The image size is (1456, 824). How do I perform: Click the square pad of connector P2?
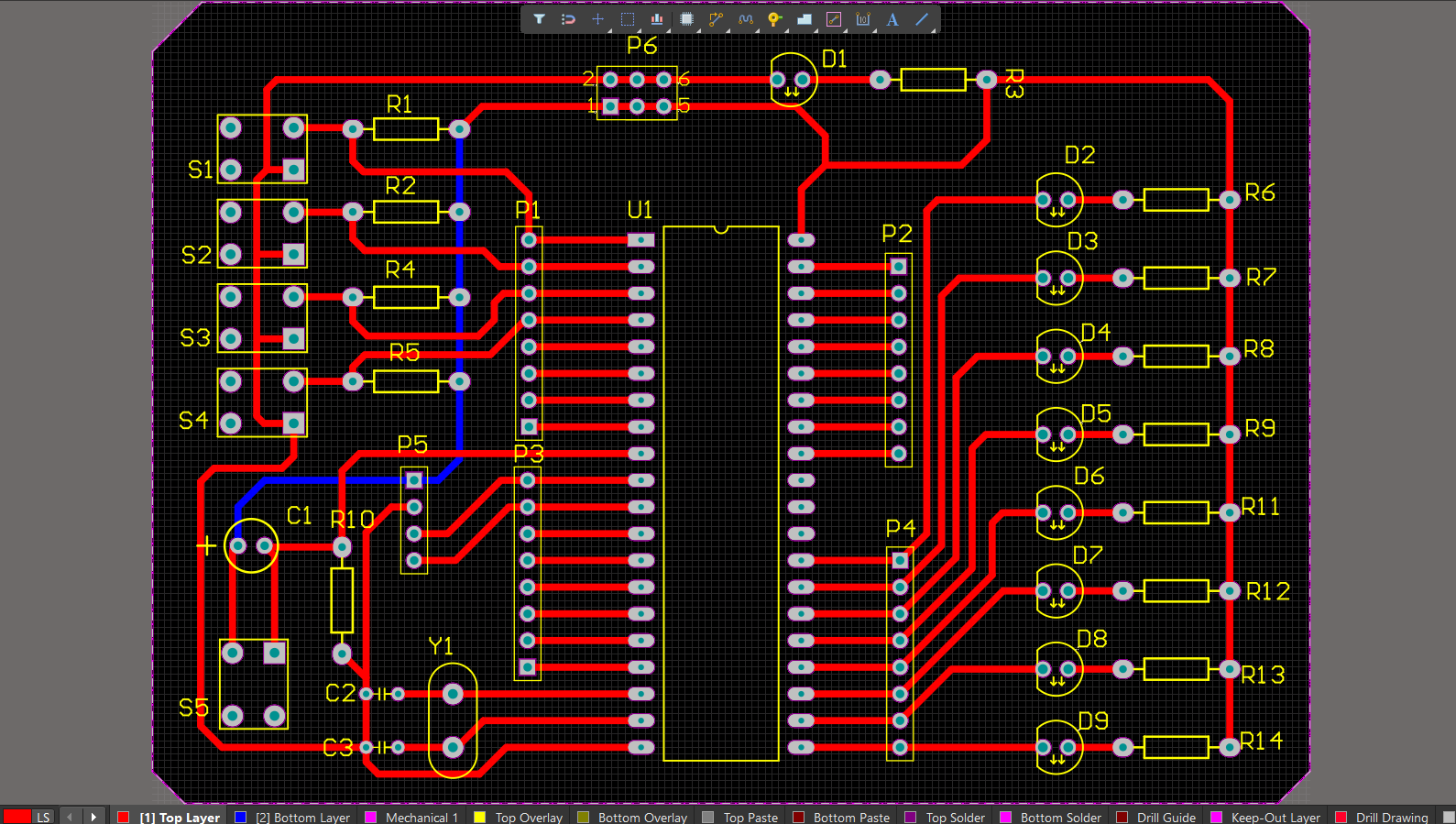(x=899, y=267)
